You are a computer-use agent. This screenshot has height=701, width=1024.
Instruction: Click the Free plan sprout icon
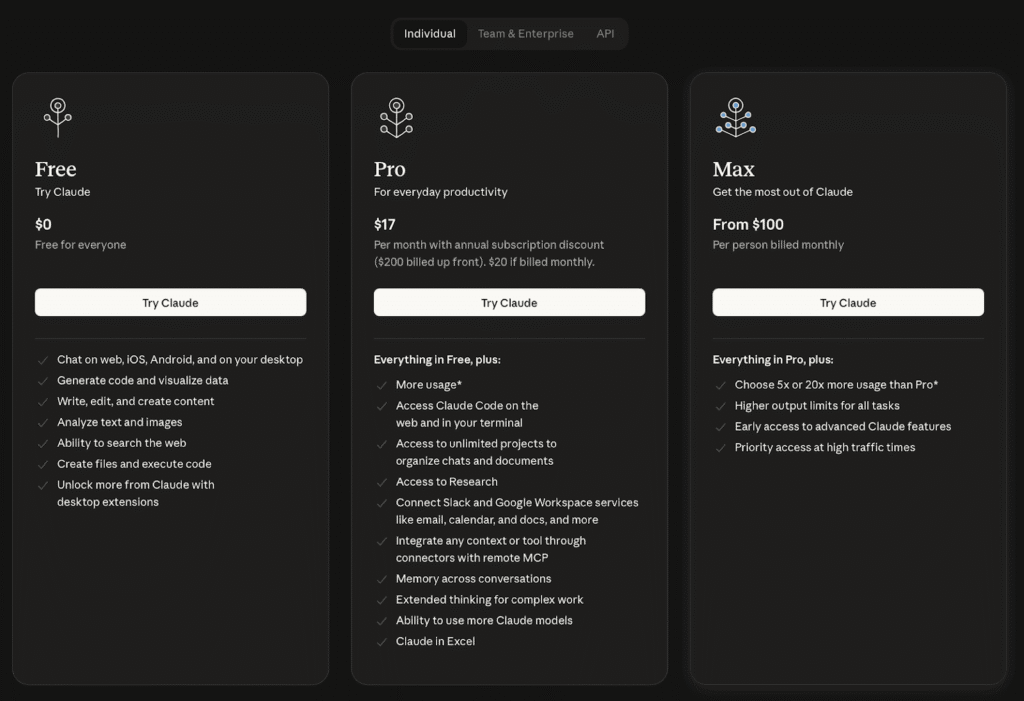pyautogui.click(x=58, y=117)
